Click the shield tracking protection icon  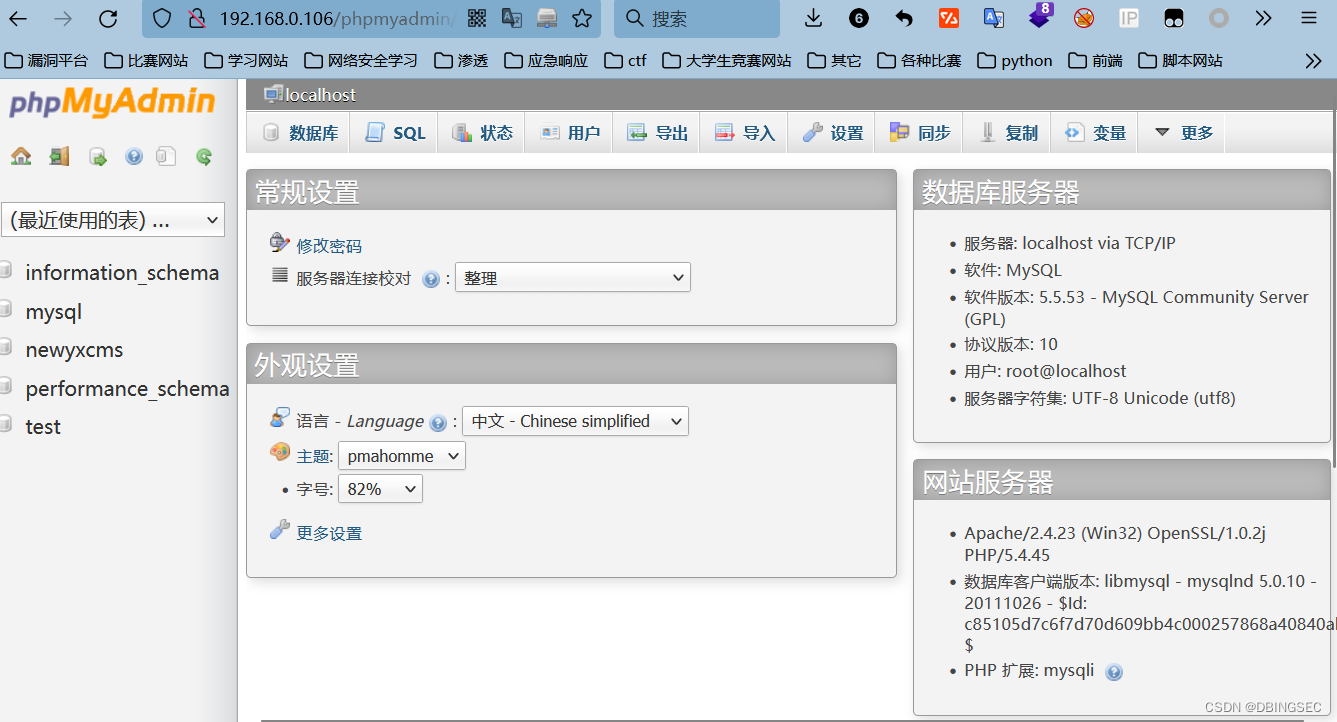click(162, 18)
